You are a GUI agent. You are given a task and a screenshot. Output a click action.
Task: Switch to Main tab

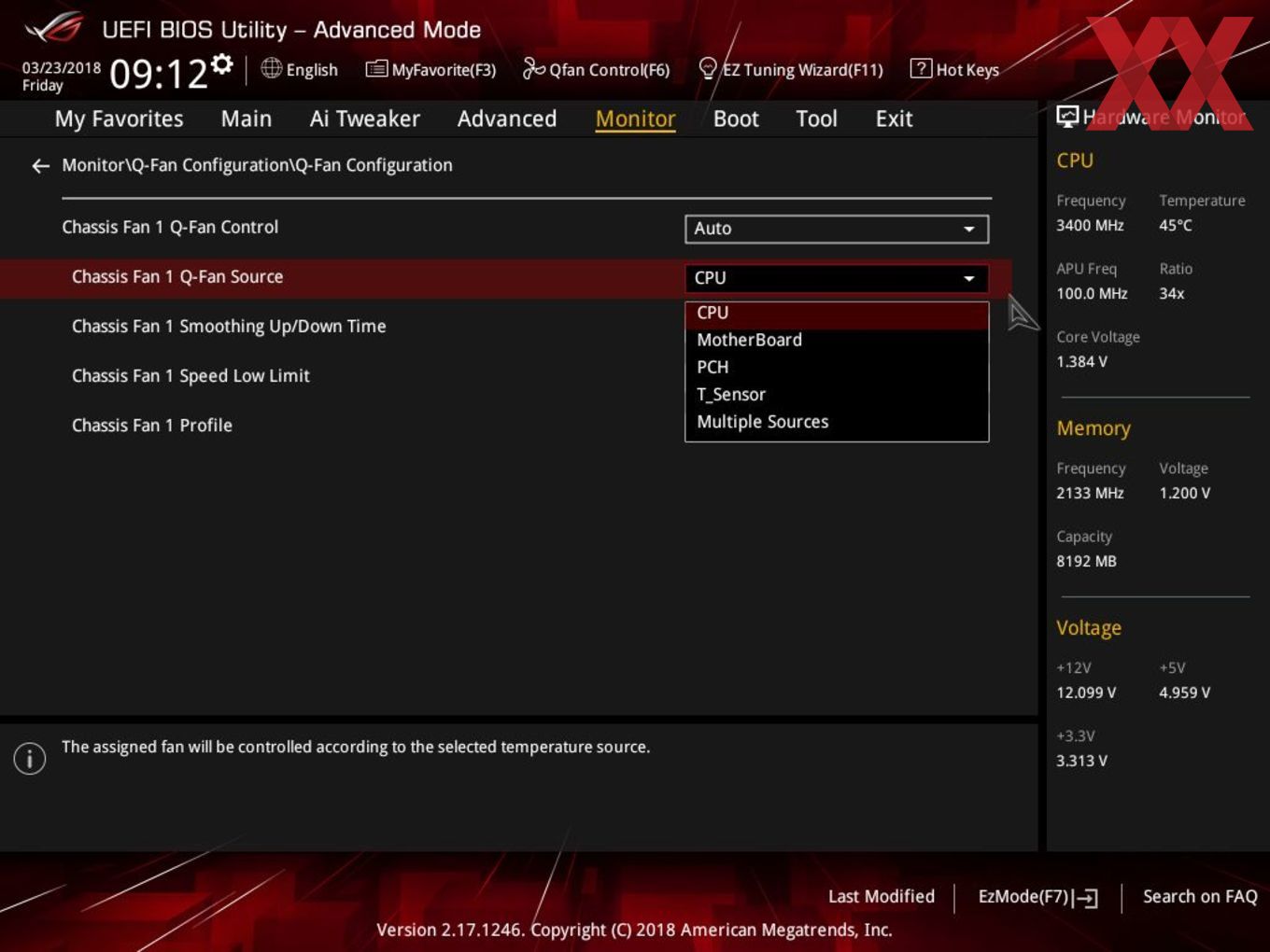point(247,119)
